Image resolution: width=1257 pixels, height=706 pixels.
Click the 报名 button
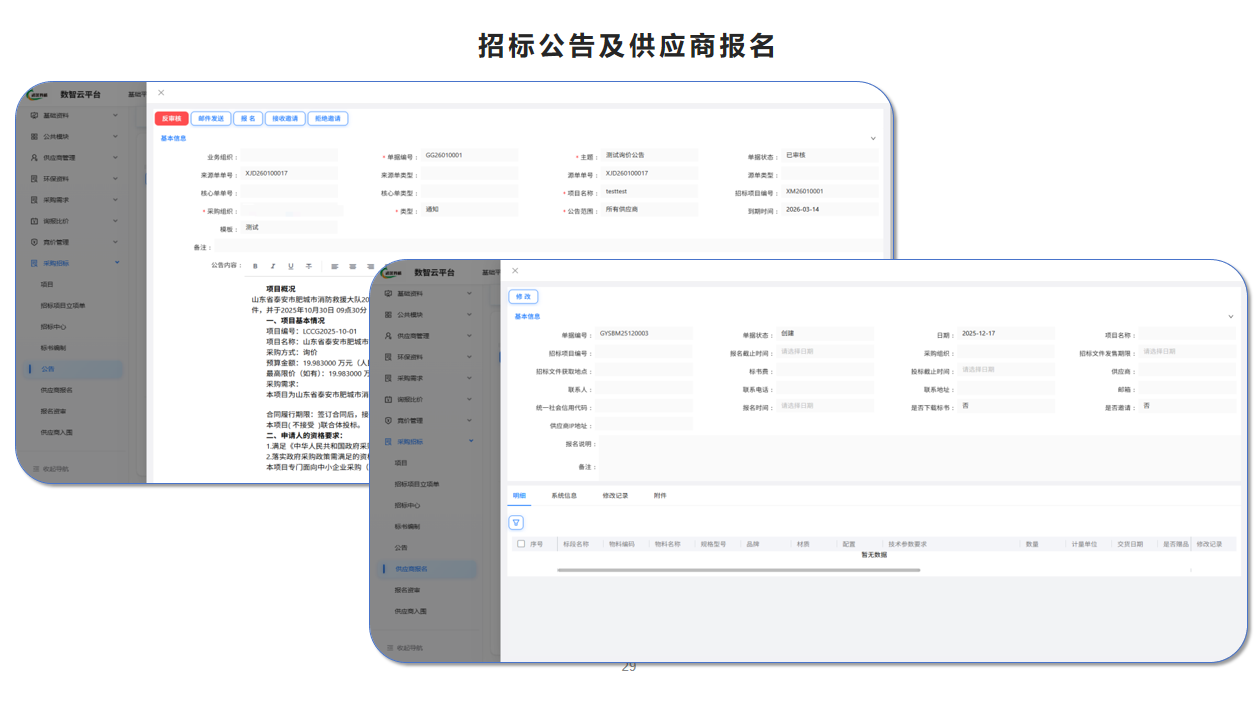coord(248,118)
